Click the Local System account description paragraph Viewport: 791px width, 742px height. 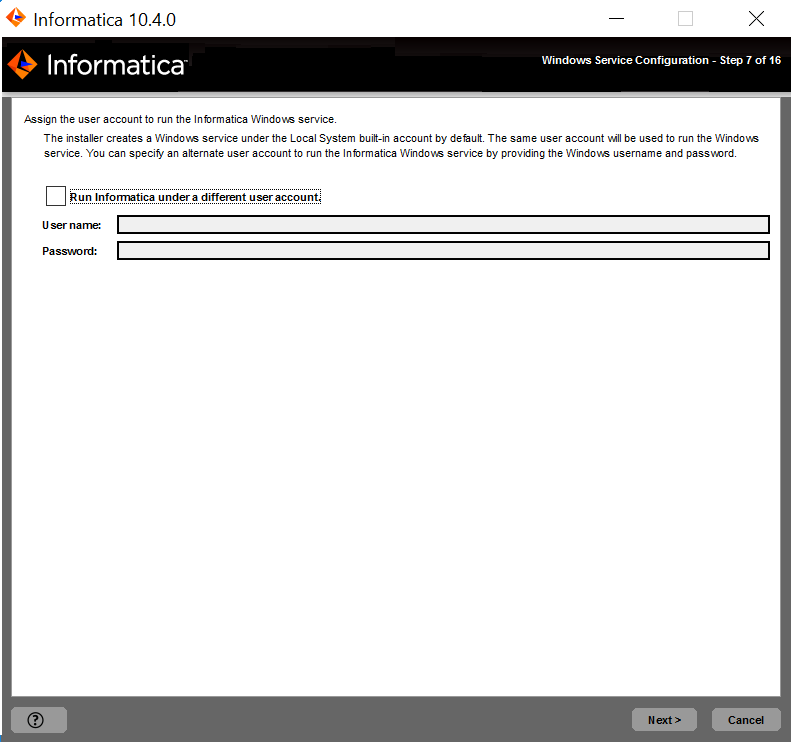(x=400, y=146)
